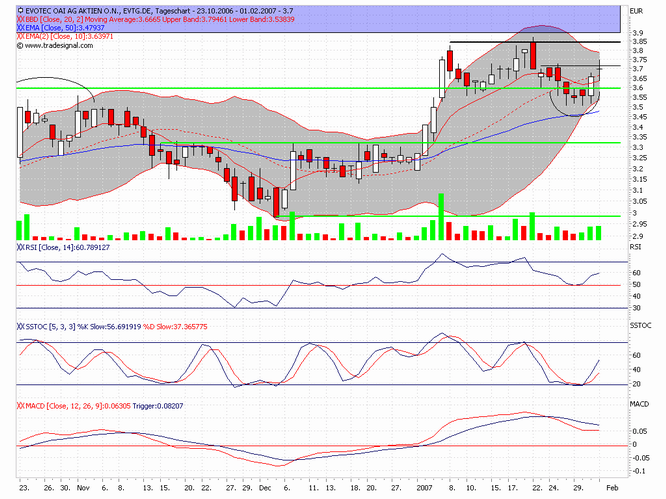Click the EUR axis label
Viewport: 666px width, 499px height.
(636, 11)
